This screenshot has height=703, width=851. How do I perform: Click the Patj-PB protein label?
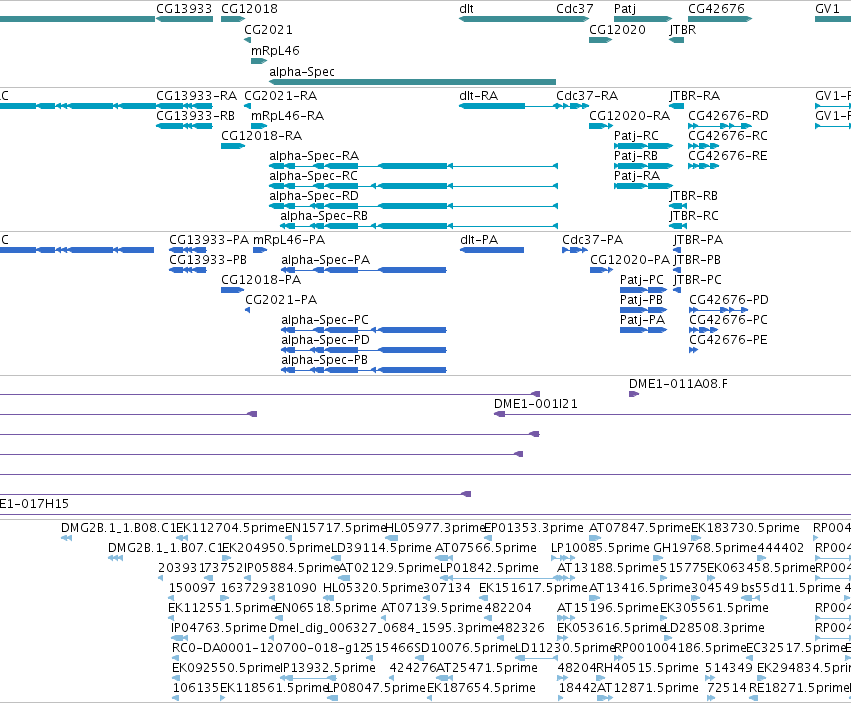coord(642,300)
